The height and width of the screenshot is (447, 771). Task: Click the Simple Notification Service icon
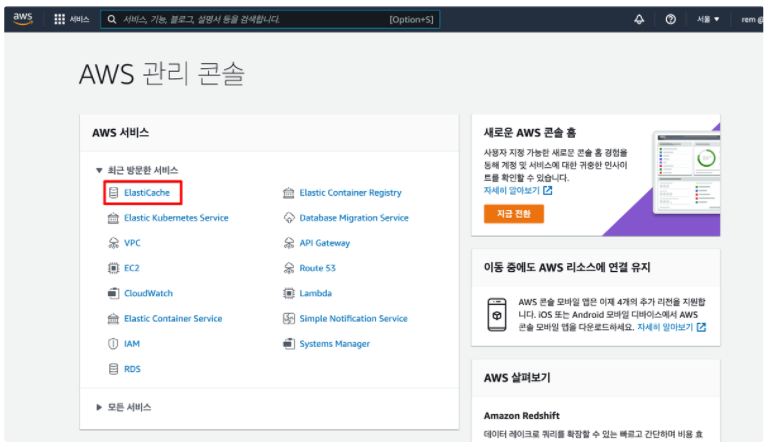[289, 319]
